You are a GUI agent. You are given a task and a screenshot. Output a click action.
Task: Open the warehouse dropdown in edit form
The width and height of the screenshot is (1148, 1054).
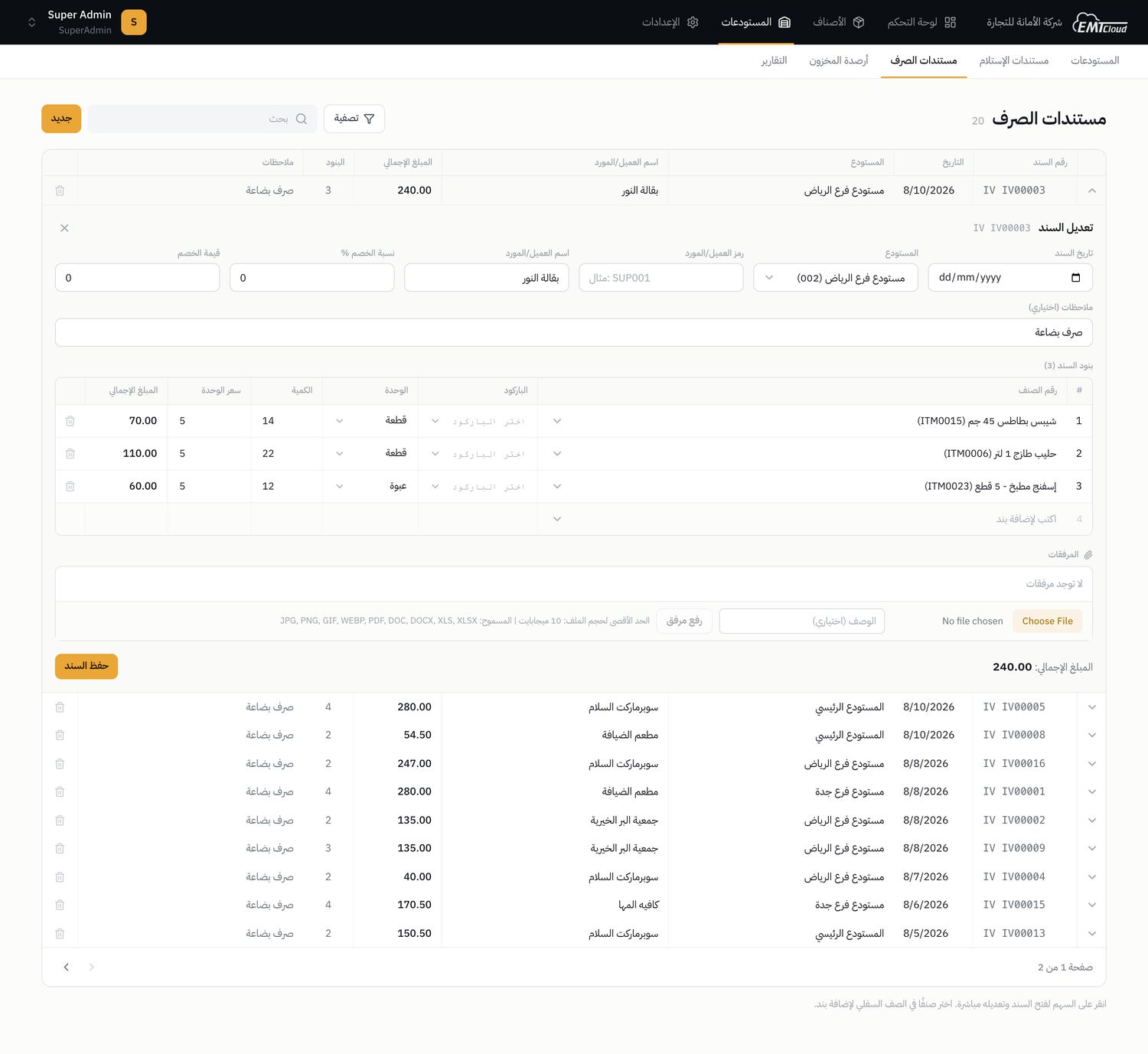[x=836, y=278]
